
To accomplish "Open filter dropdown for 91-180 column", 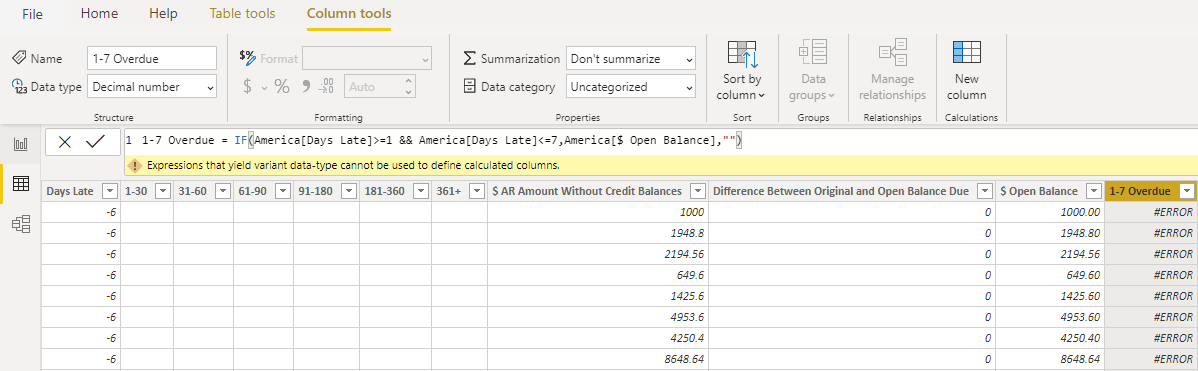I will coord(348,191).
